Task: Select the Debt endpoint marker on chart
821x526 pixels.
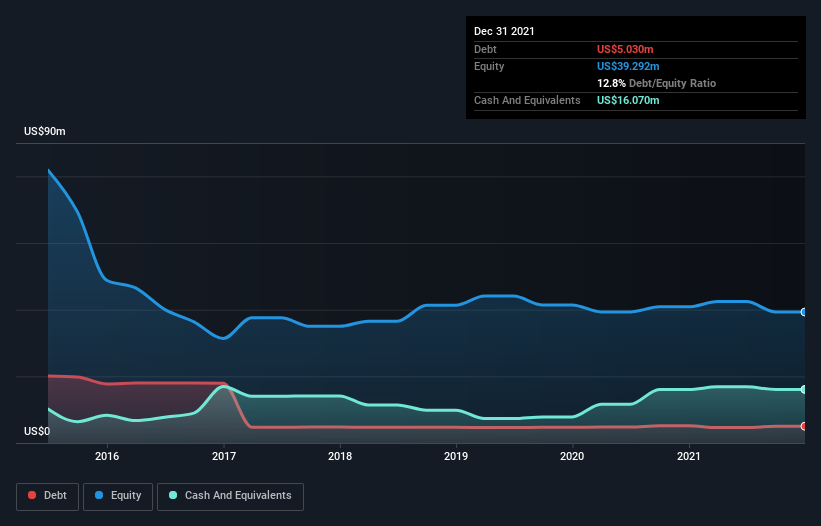Action: [x=804, y=426]
